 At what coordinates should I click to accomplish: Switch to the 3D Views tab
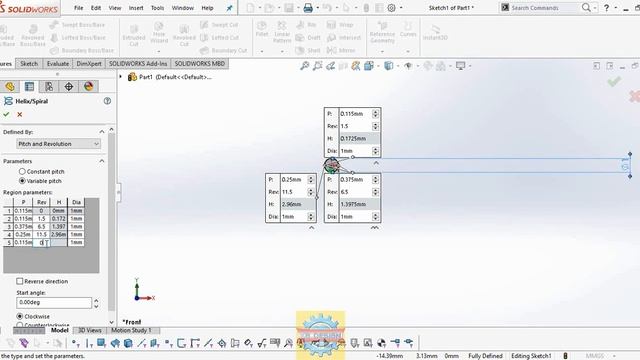point(89,330)
